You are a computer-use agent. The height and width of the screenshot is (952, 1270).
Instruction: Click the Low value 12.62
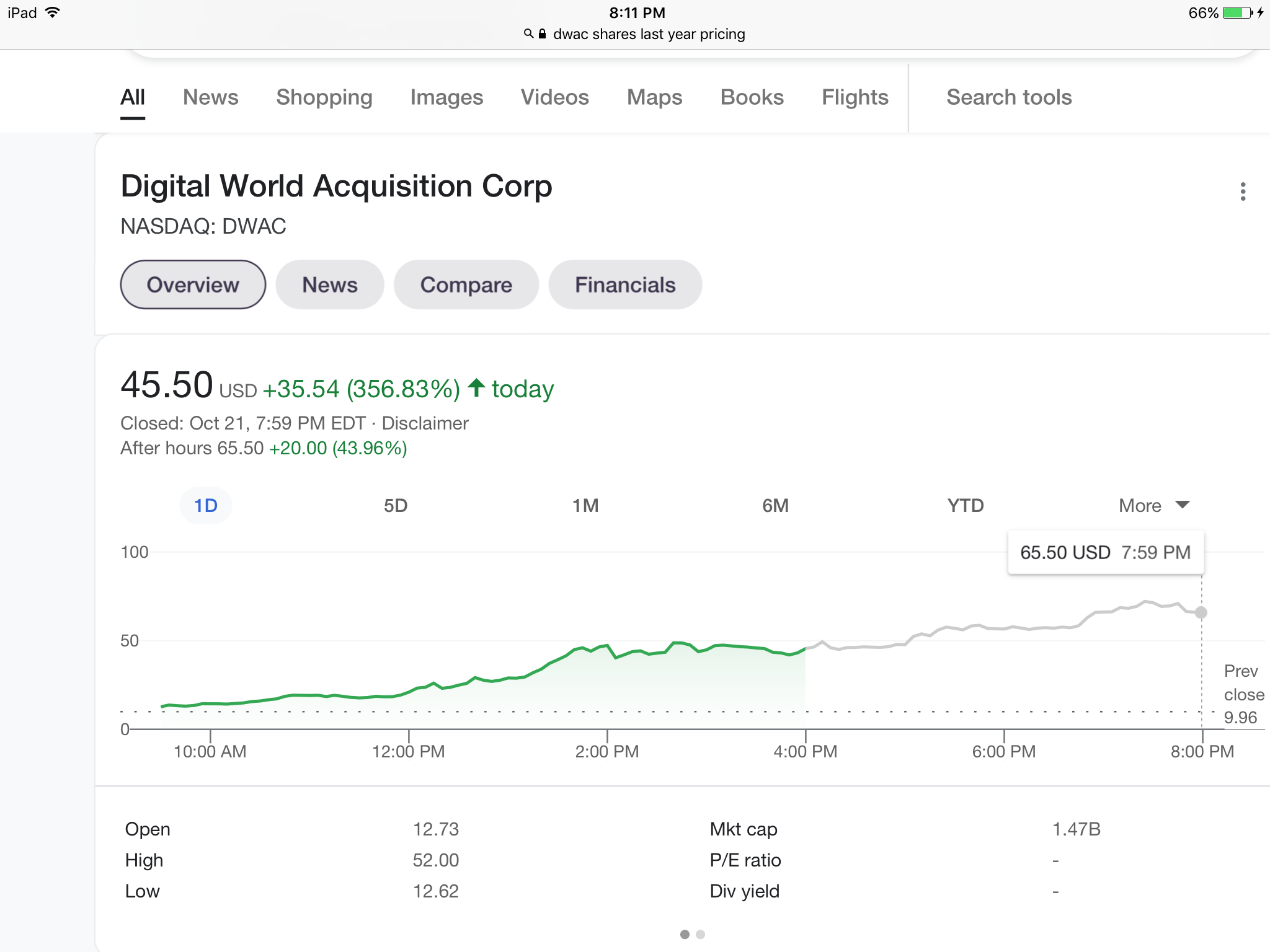(436, 891)
